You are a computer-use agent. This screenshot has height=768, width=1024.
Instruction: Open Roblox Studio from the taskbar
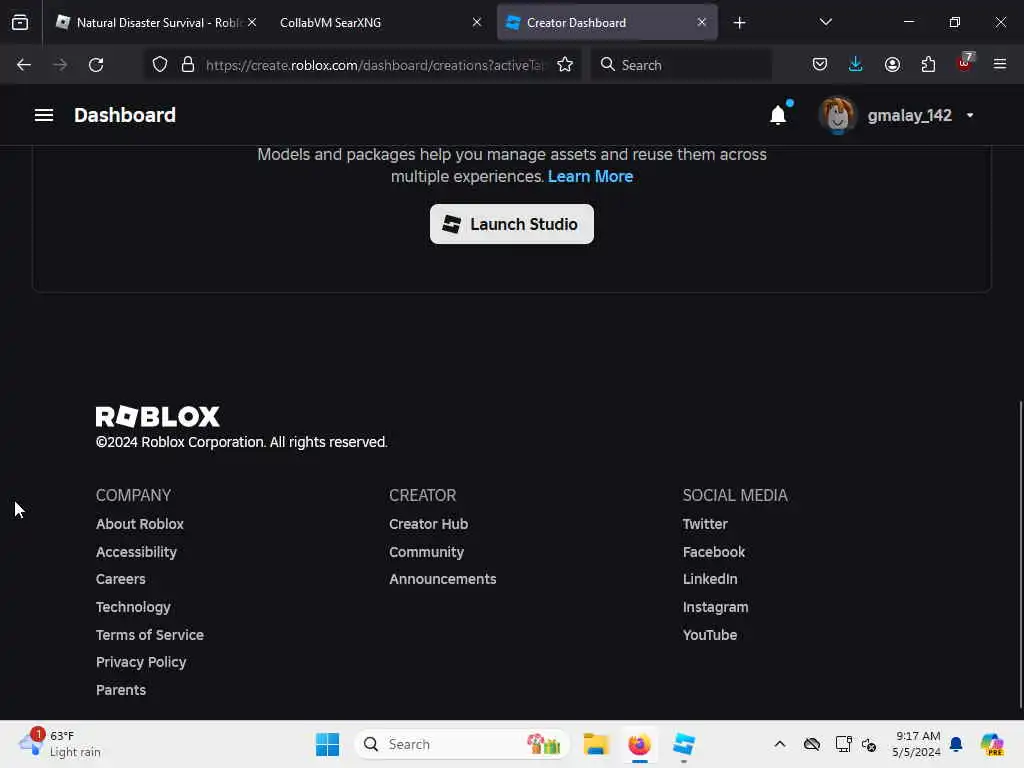point(683,744)
